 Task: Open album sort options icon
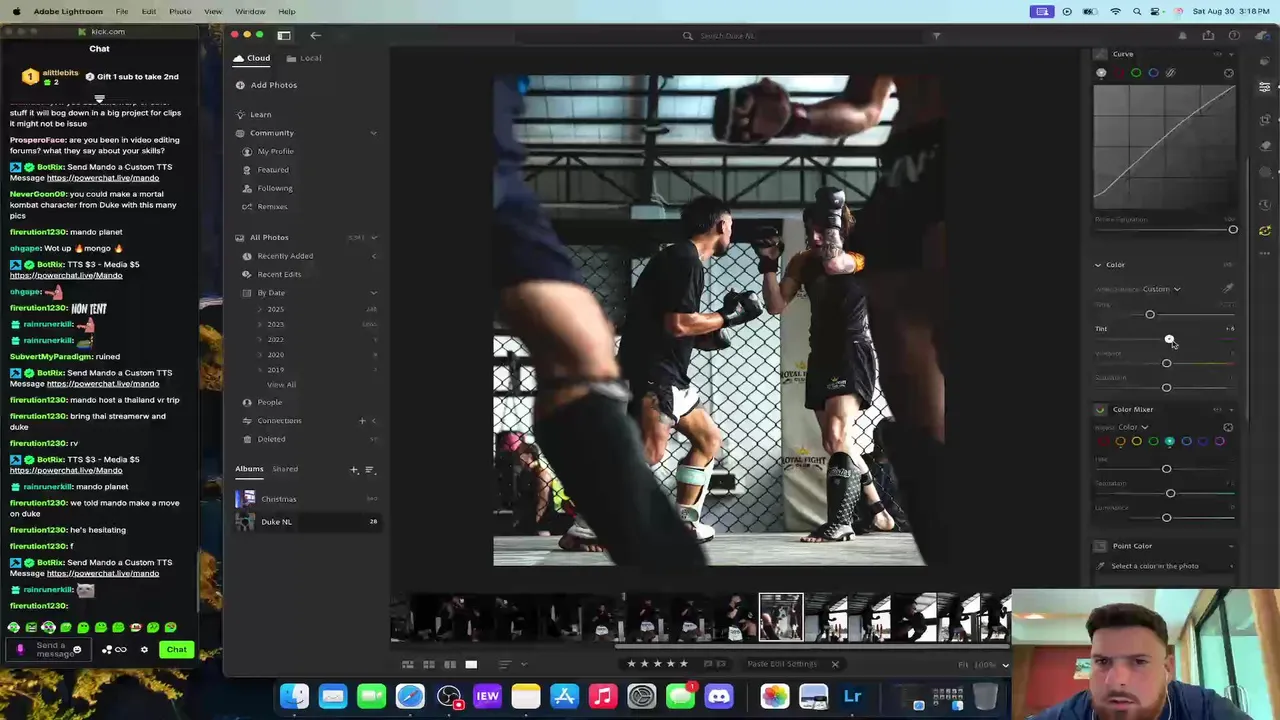pos(369,469)
